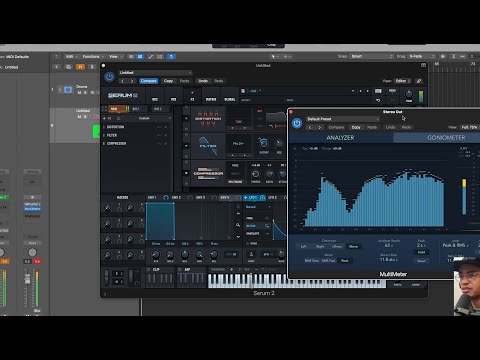Toggle the Serum 2 plugin power button
The width and height of the screenshot is (480, 360).
tap(109, 77)
